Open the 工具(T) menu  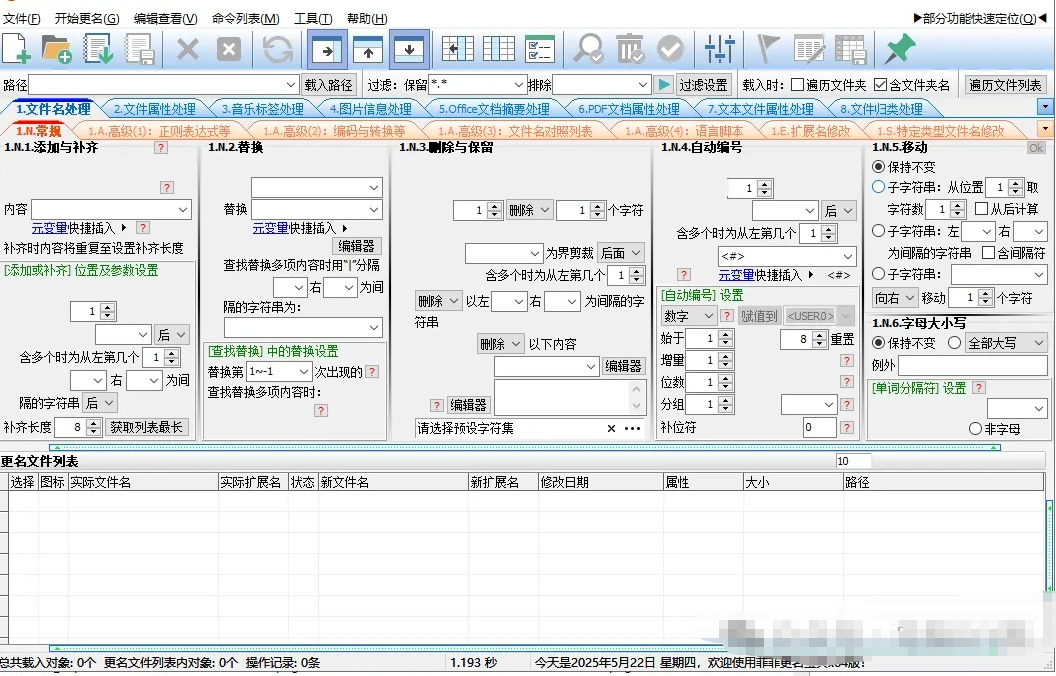point(313,18)
